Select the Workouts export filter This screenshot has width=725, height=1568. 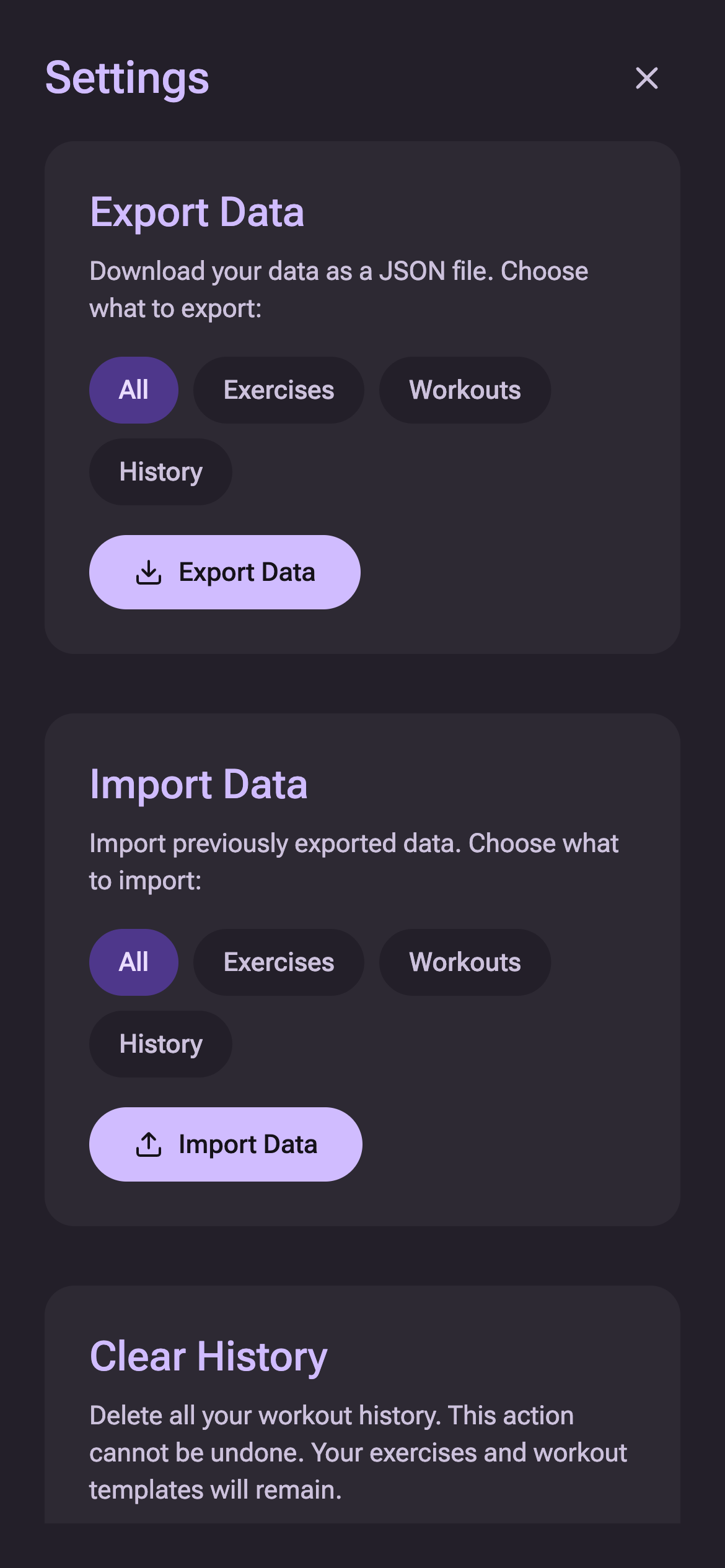click(x=465, y=390)
